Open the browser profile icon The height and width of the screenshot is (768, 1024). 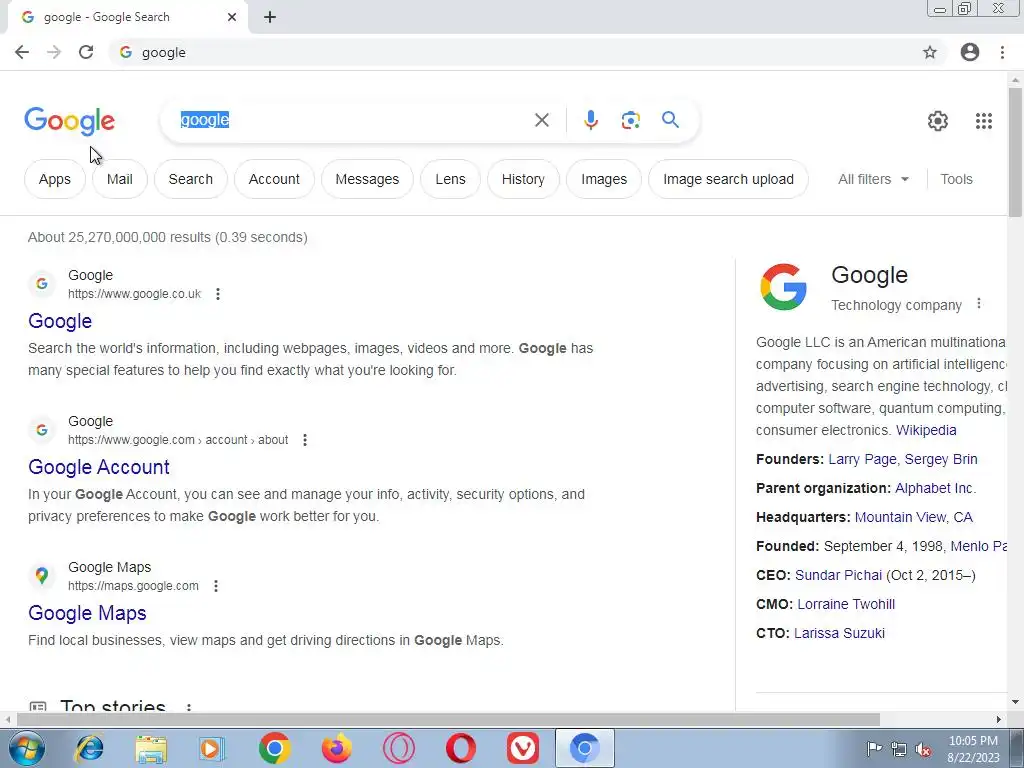pos(970,52)
